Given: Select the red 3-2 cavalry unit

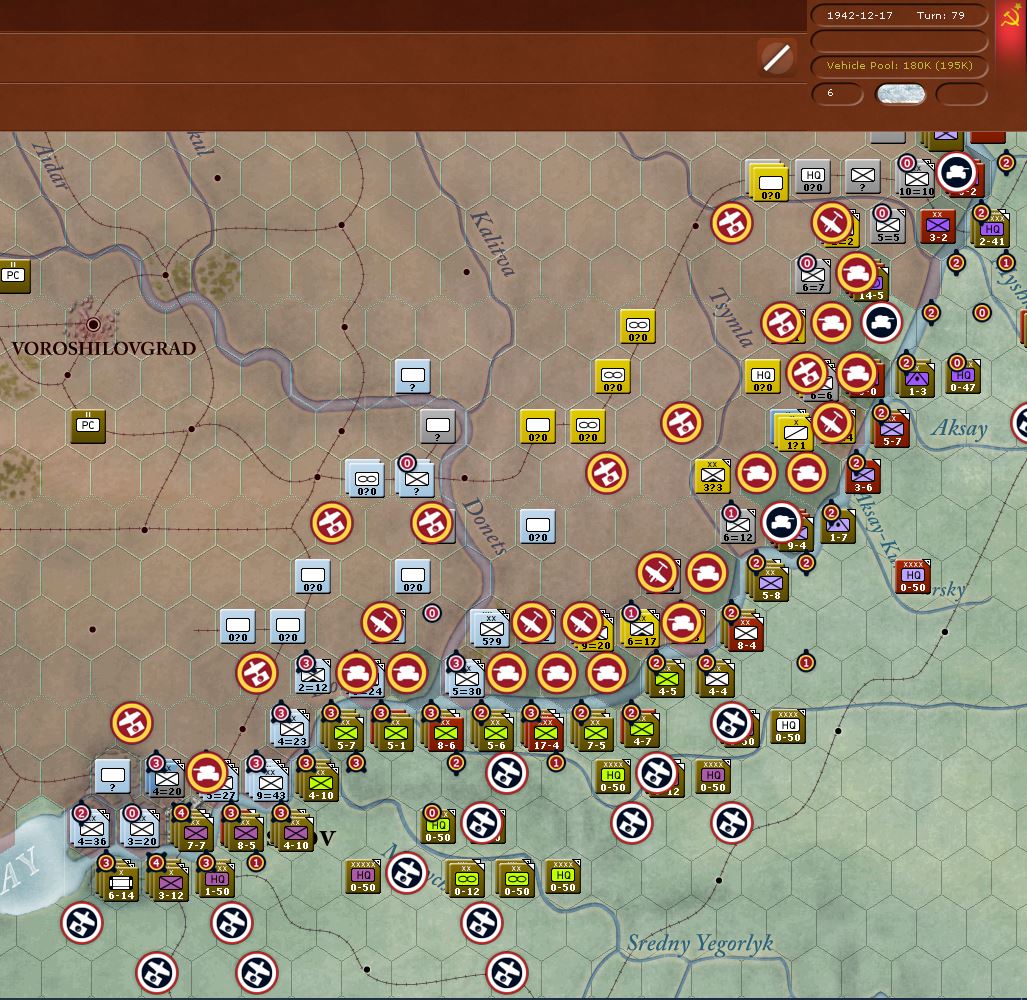Looking at the screenshot, I should point(937,225).
